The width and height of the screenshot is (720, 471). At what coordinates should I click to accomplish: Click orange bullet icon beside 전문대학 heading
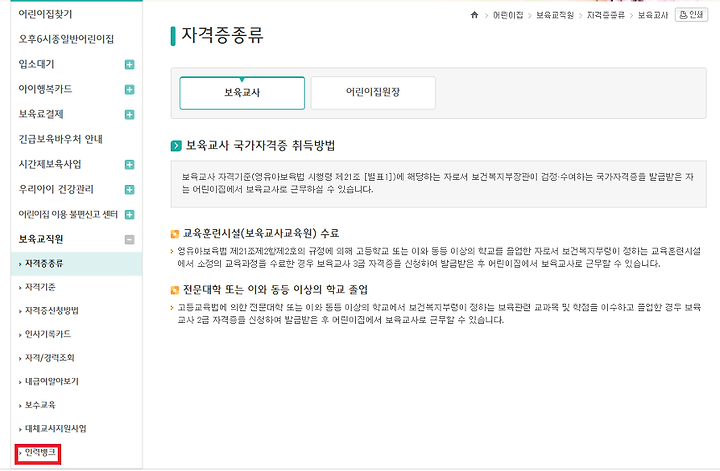click(174, 290)
